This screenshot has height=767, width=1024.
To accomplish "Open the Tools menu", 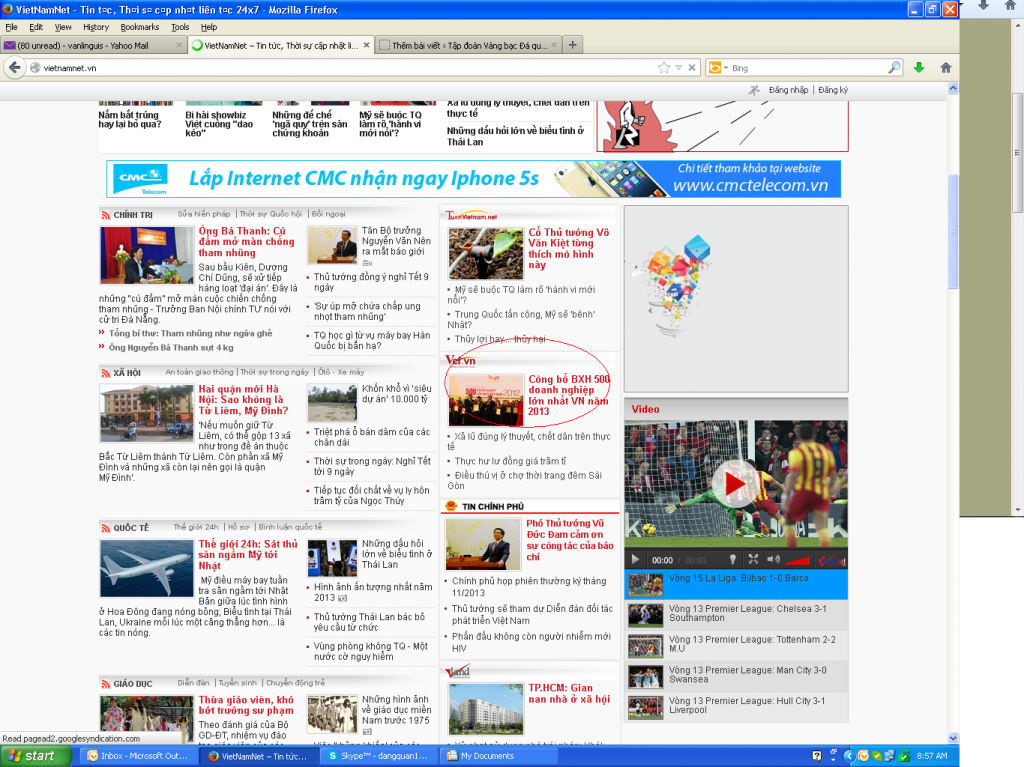I will pyautogui.click(x=180, y=27).
